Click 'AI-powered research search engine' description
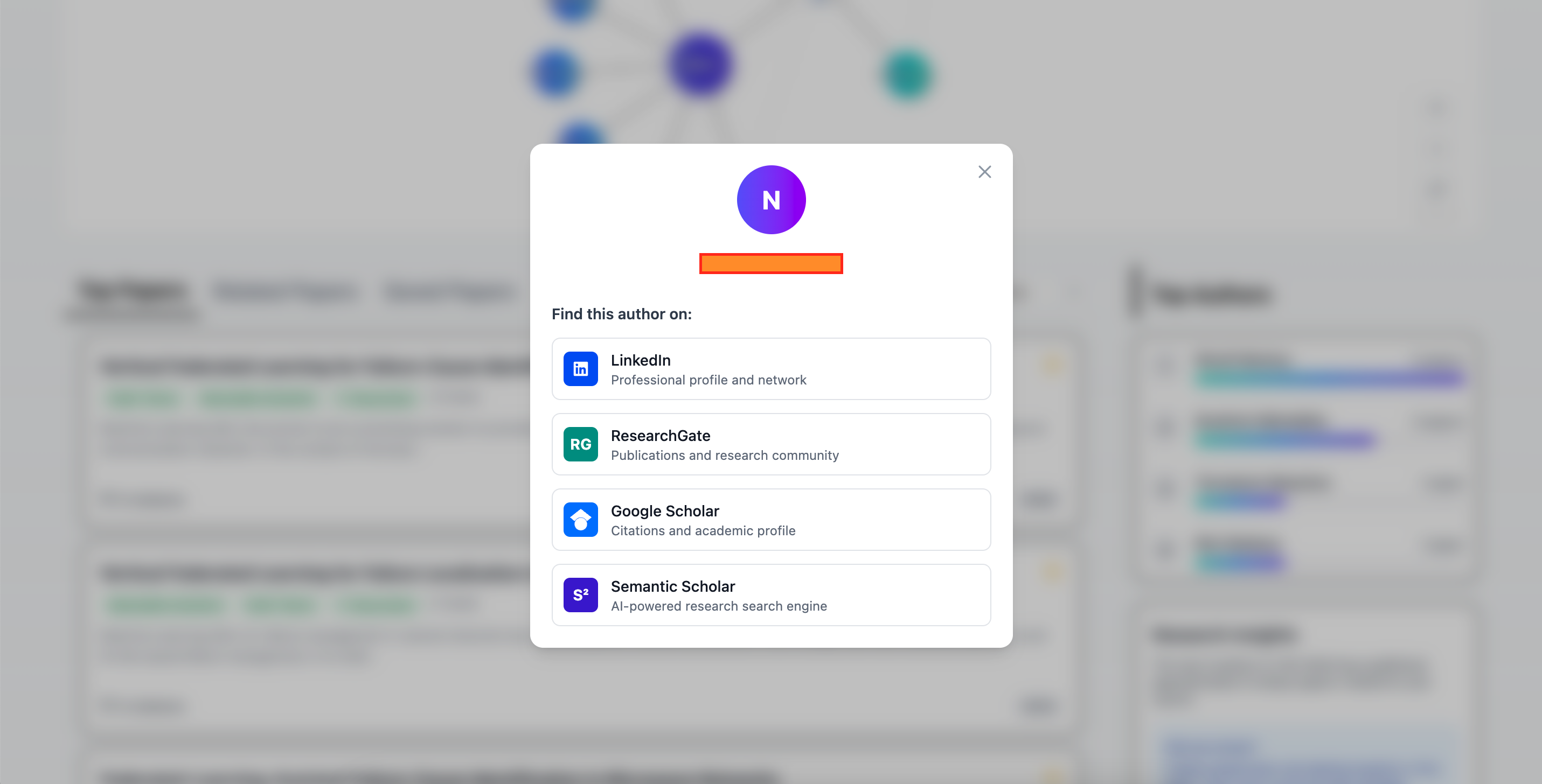Viewport: 1542px width, 784px height. point(718,606)
